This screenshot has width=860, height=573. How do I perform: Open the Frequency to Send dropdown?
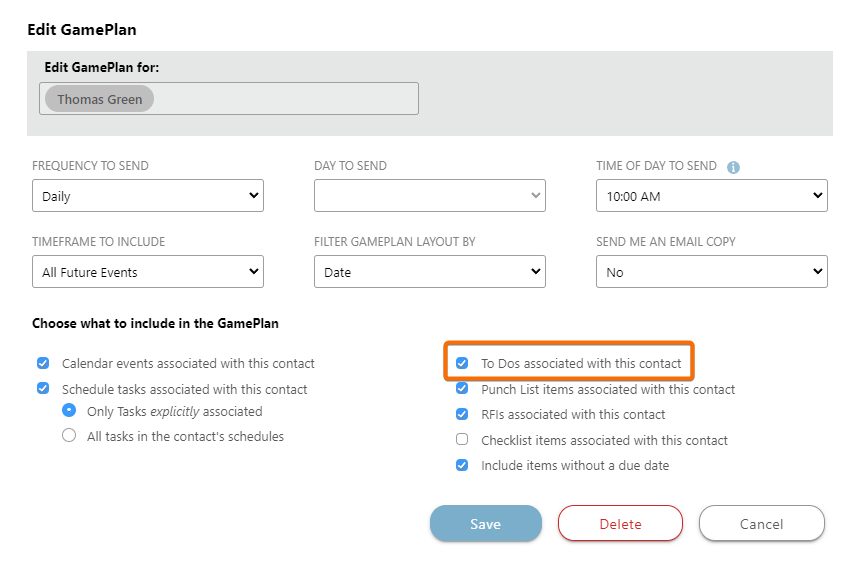tap(148, 196)
